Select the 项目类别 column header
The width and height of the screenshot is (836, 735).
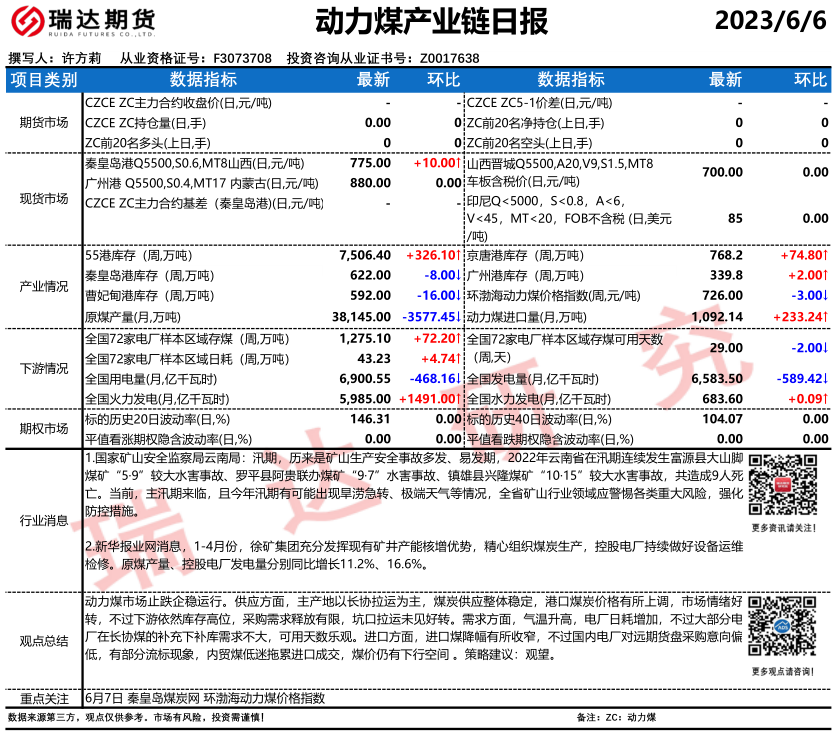tap(44, 80)
